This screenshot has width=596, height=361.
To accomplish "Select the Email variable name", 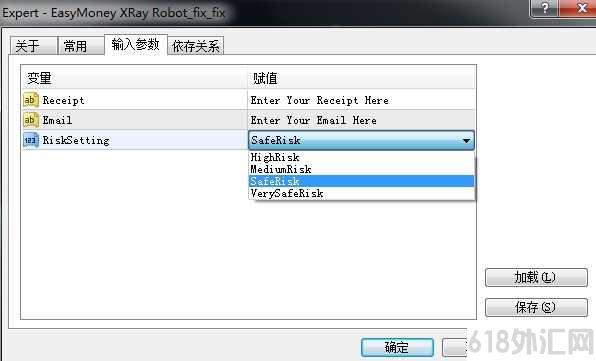I will (57, 120).
